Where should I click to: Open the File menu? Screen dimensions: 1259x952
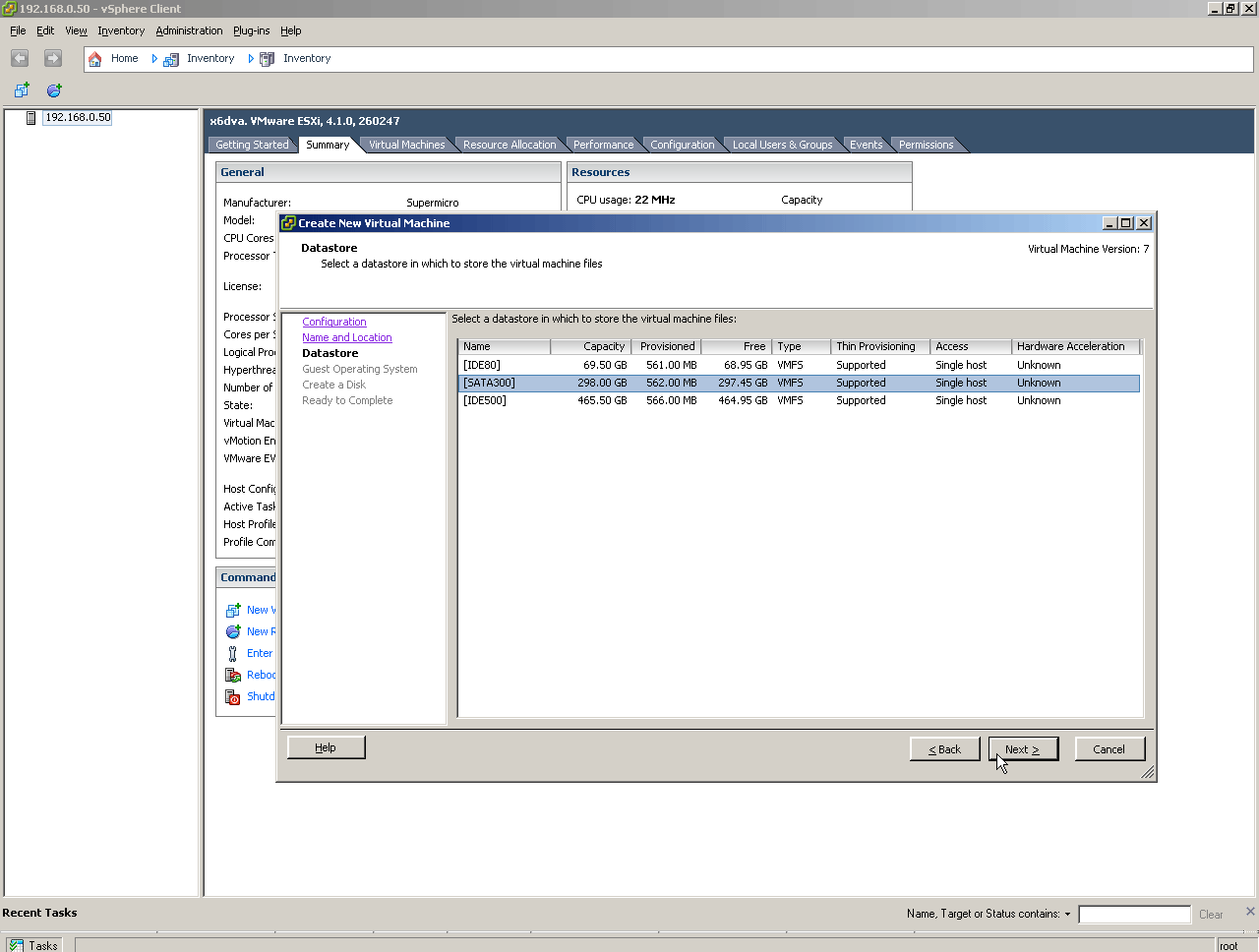point(18,31)
